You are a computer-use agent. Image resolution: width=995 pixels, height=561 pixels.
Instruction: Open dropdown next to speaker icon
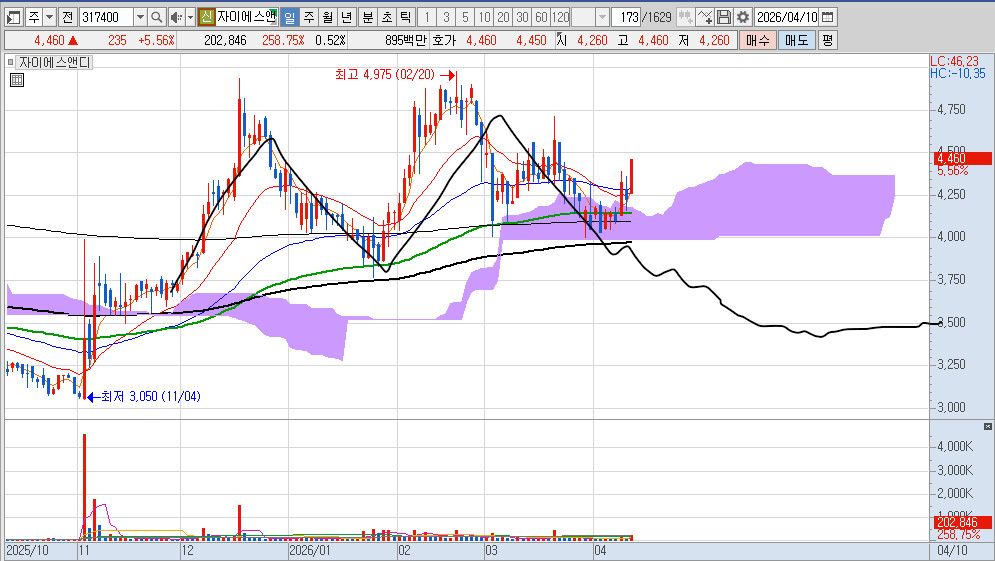189,17
